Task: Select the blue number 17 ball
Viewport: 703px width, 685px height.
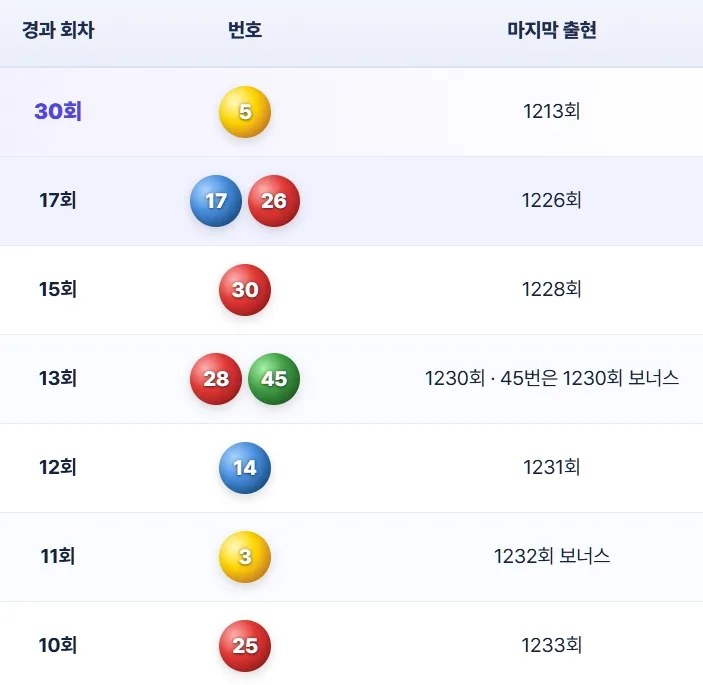Action: pyautogui.click(x=216, y=201)
